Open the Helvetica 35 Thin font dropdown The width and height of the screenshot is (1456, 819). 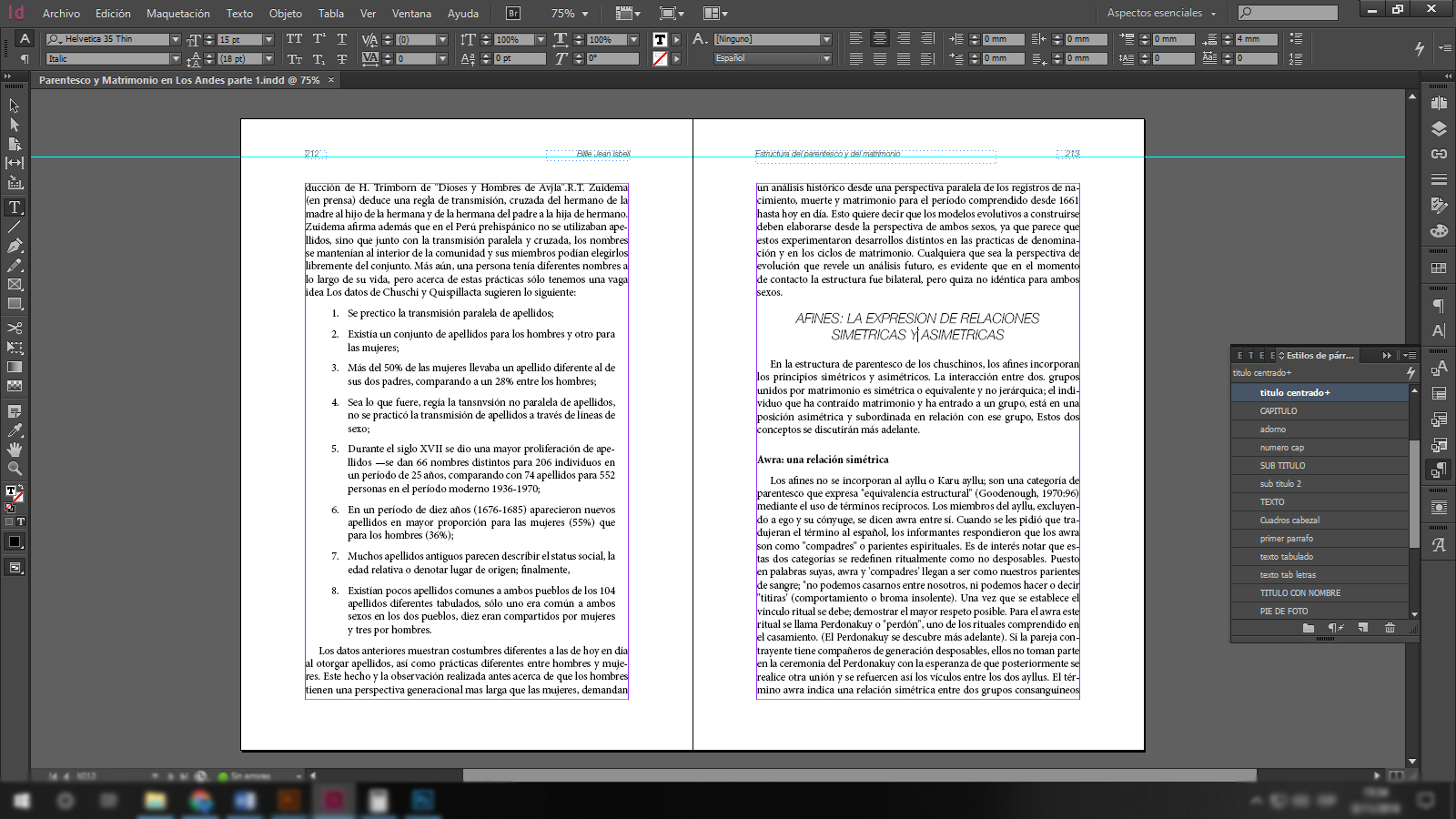point(176,39)
